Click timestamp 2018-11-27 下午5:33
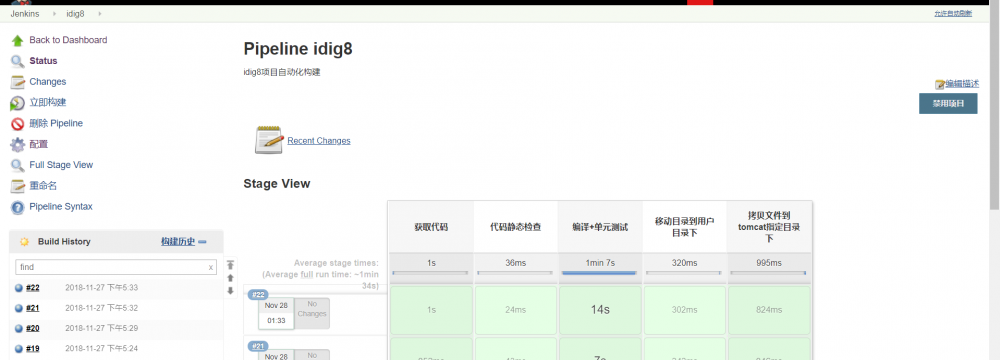 (x=101, y=288)
